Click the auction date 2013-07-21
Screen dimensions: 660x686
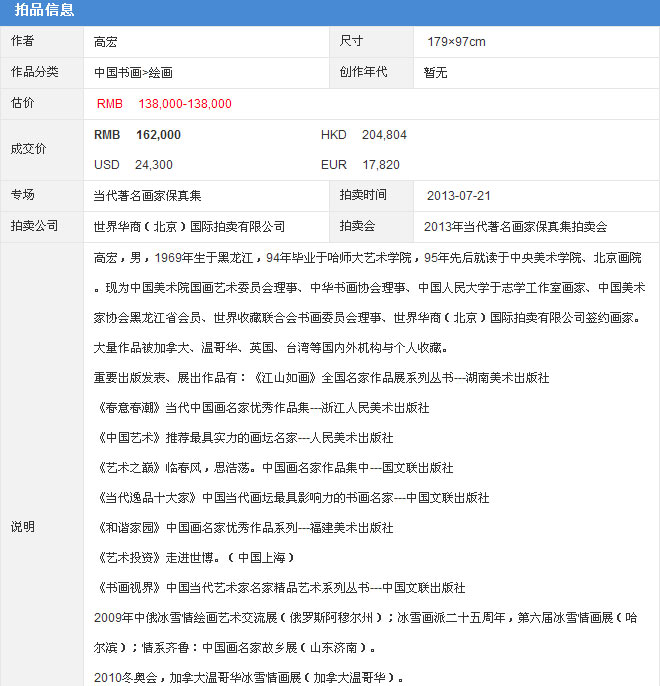click(x=458, y=196)
